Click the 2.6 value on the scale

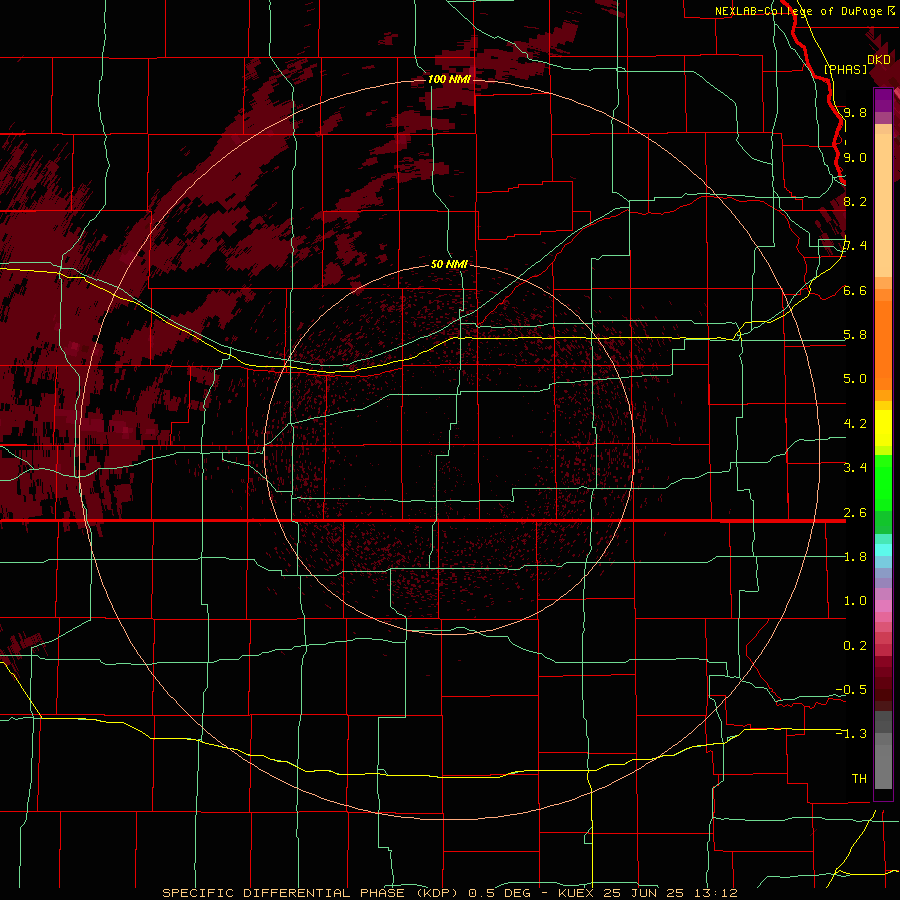pyautogui.click(x=855, y=512)
